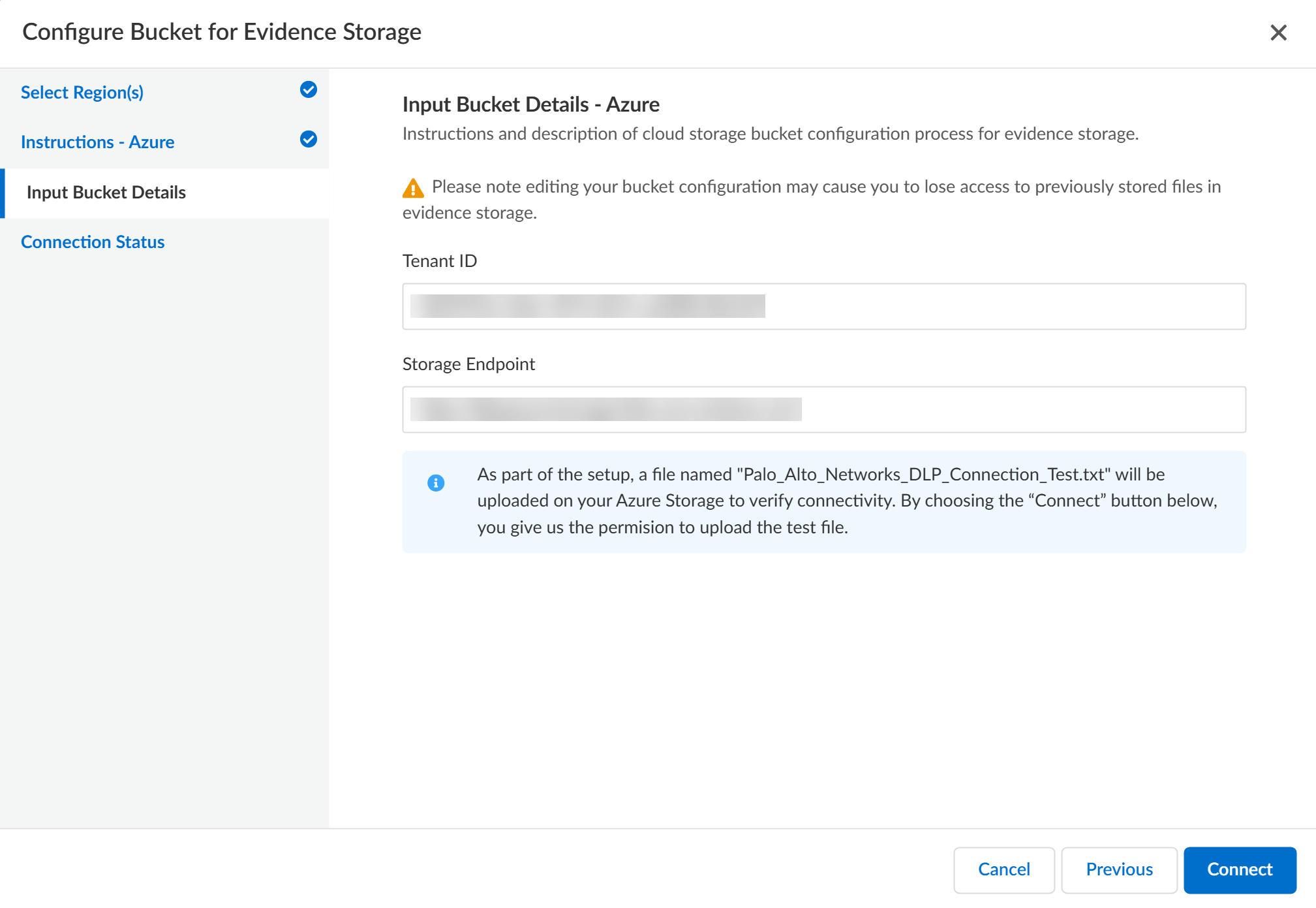The width and height of the screenshot is (1316, 908).
Task: Click the Configure Bucket for Evidence Storage title
Action: (x=222, y=32)
